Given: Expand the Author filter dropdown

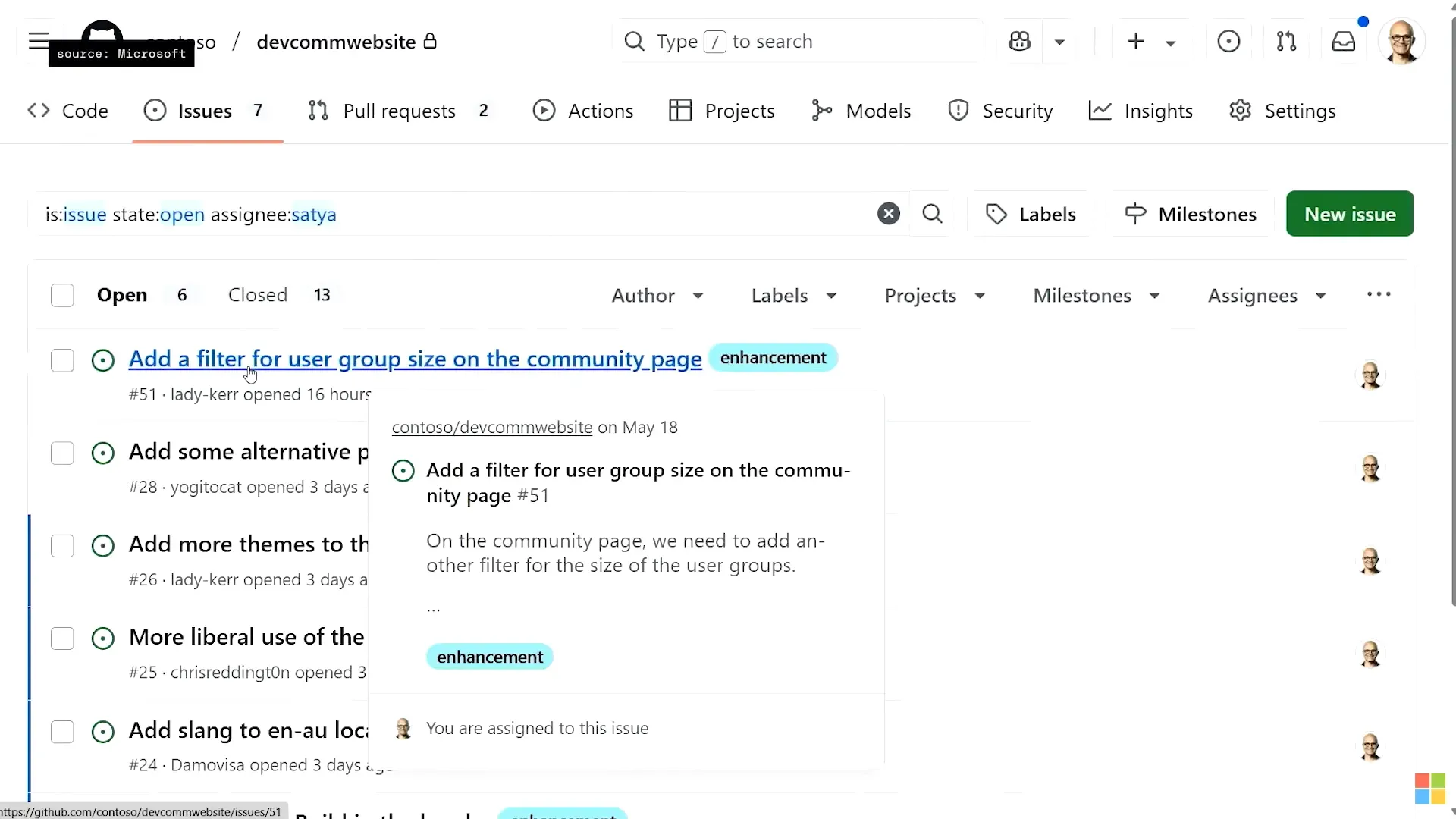Looking at the screenshot, I should click(658, 296).
